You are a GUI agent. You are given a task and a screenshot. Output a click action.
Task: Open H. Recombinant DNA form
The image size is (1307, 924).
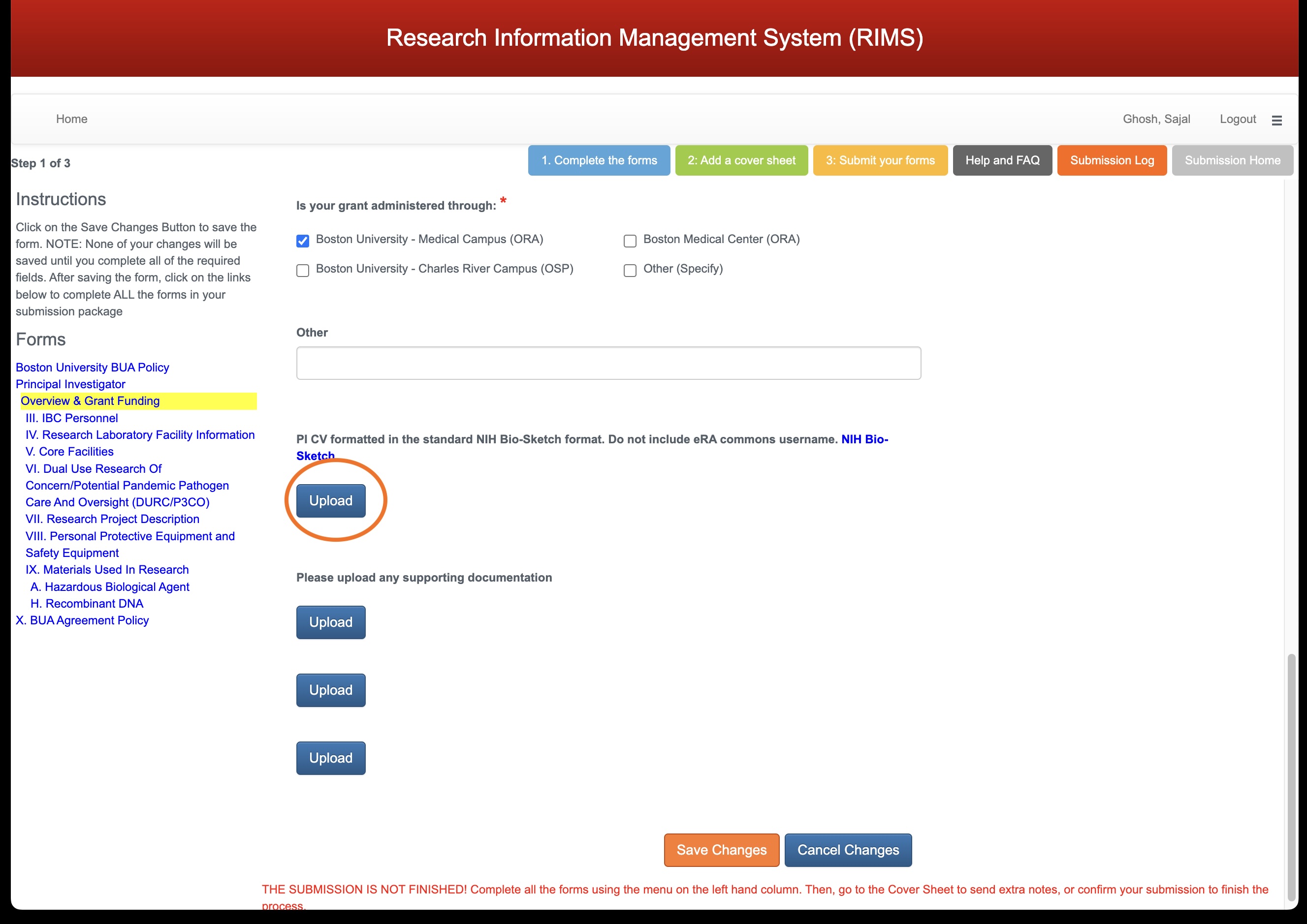[87, 604]
